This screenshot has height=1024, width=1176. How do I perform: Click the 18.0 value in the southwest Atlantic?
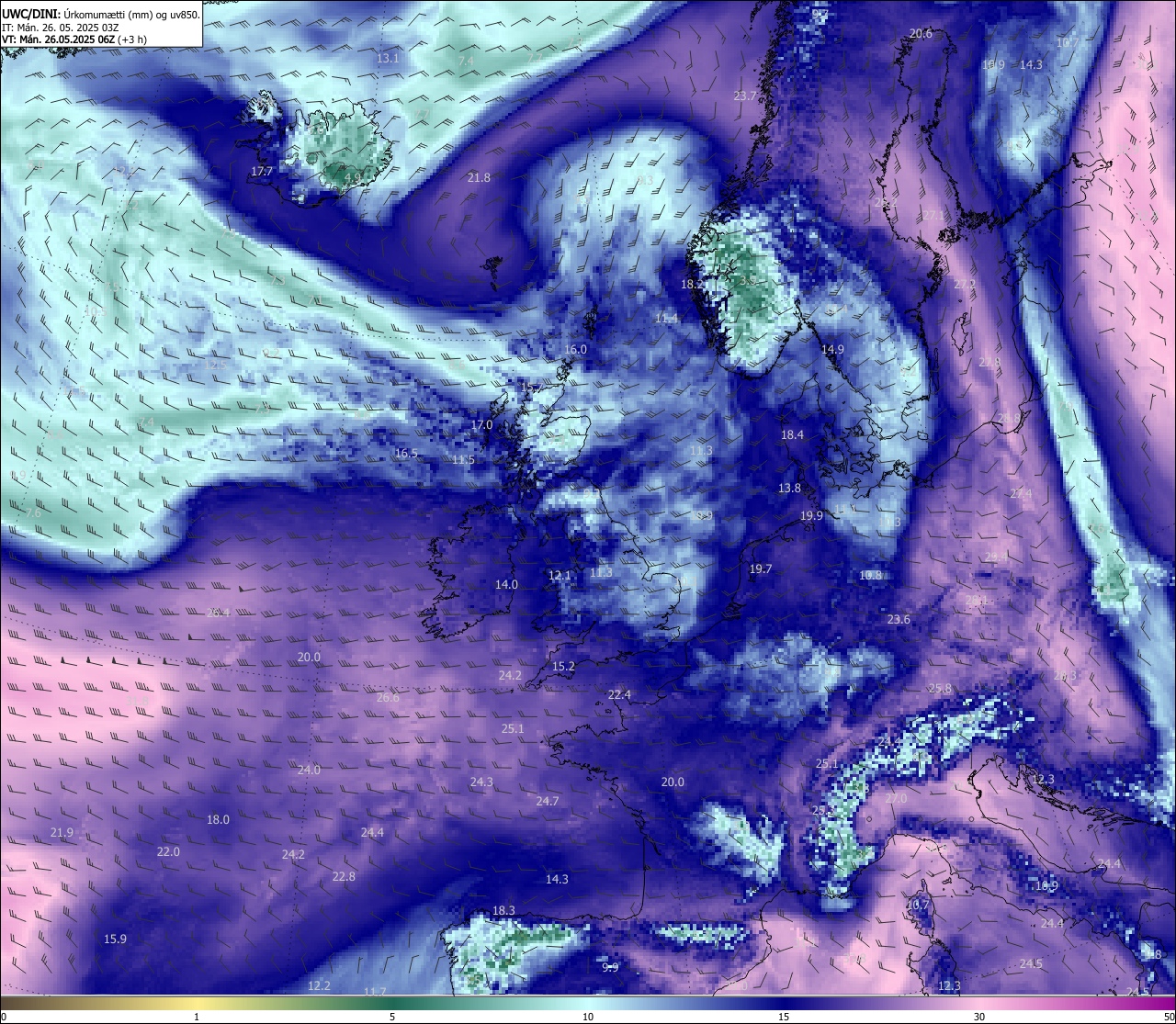tap(218, 820)
